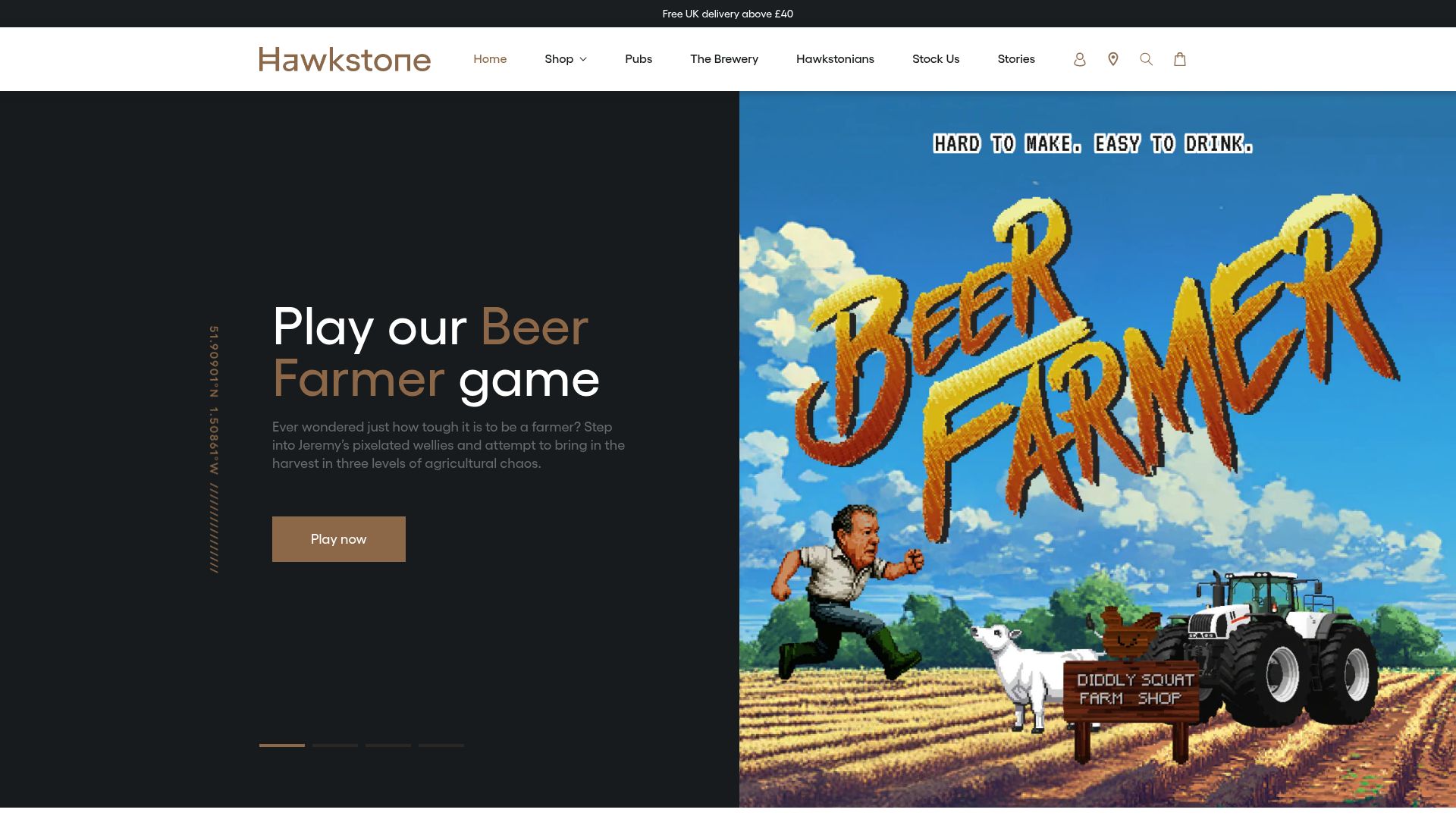1456x819 pixels.
Task: Click the 'Ever wondered just how tough' paragraph
Action: [449, 445]
